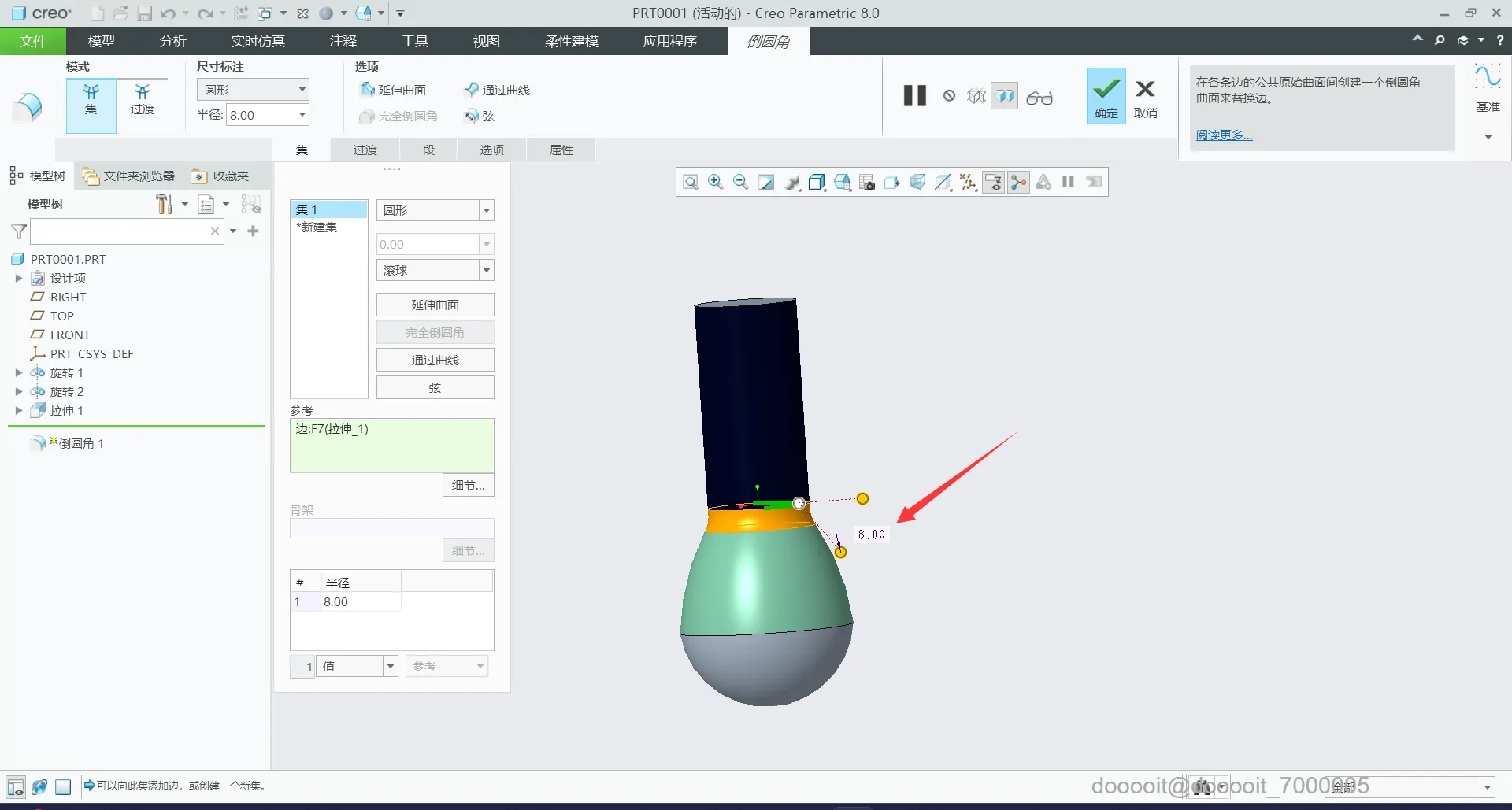1512x810 pixels.
Task: Expand the 旋转 1 tree node
Action: 19,373
